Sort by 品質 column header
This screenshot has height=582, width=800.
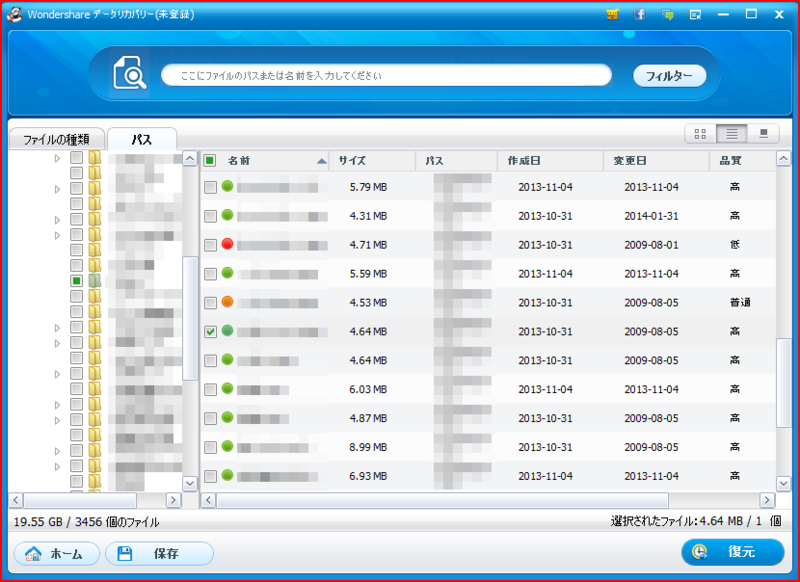pos(742,161)
